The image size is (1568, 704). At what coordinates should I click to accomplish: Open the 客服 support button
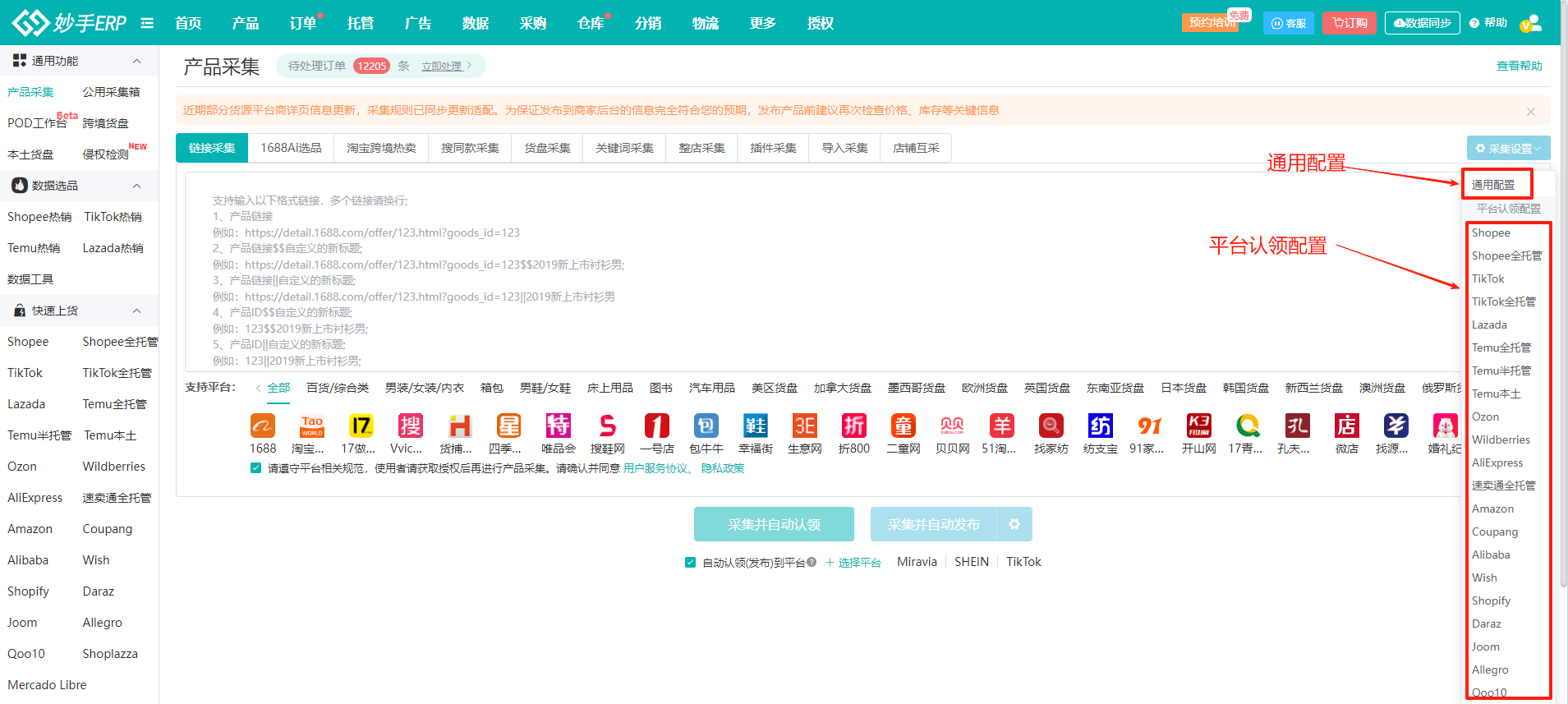click(x=1289, y=23)
